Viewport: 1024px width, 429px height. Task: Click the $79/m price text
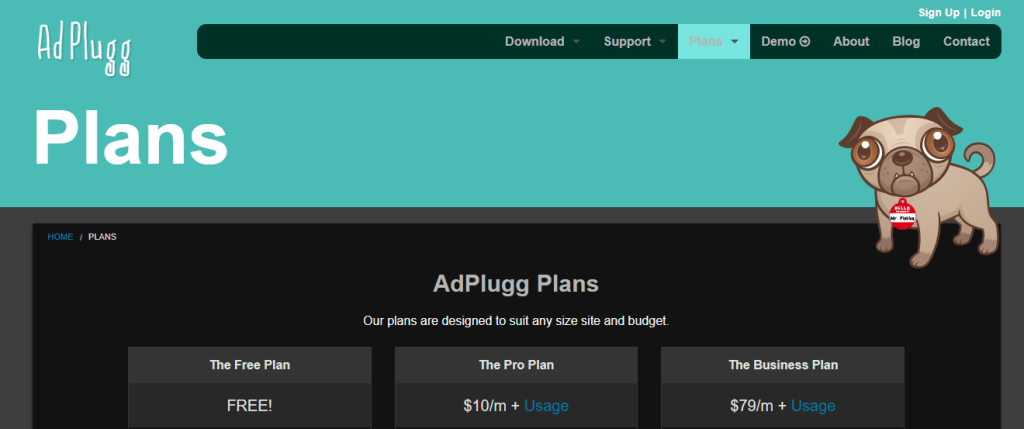(x=752, y=405)
